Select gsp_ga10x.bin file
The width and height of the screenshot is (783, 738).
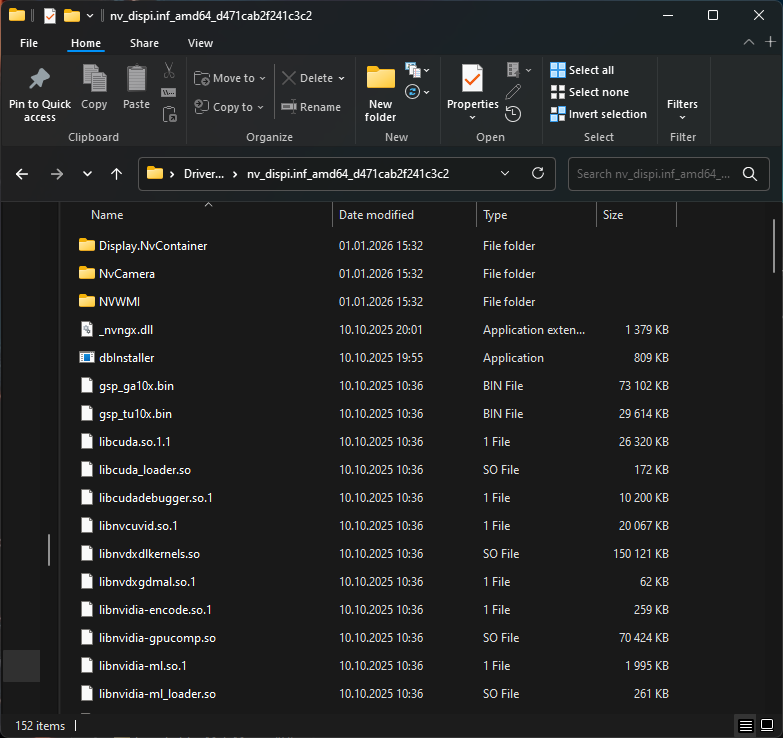(375, 385)
